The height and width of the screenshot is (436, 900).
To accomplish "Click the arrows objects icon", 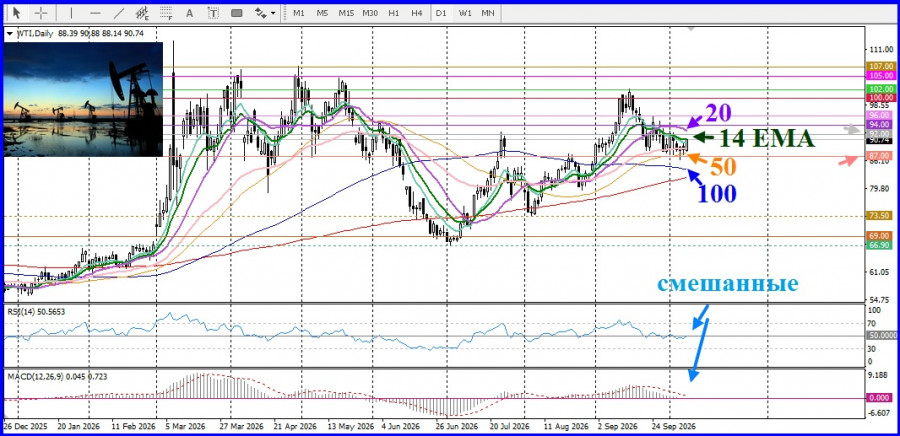I will click(261, 12).
